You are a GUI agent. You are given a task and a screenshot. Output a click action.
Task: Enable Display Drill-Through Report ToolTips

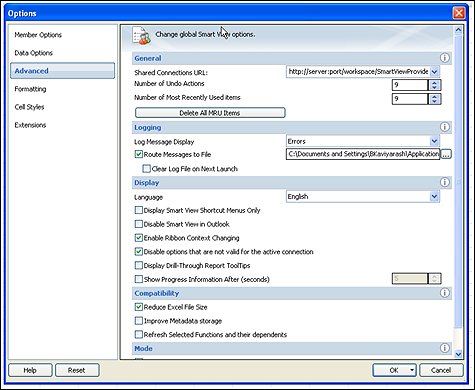tap(139, 266)
